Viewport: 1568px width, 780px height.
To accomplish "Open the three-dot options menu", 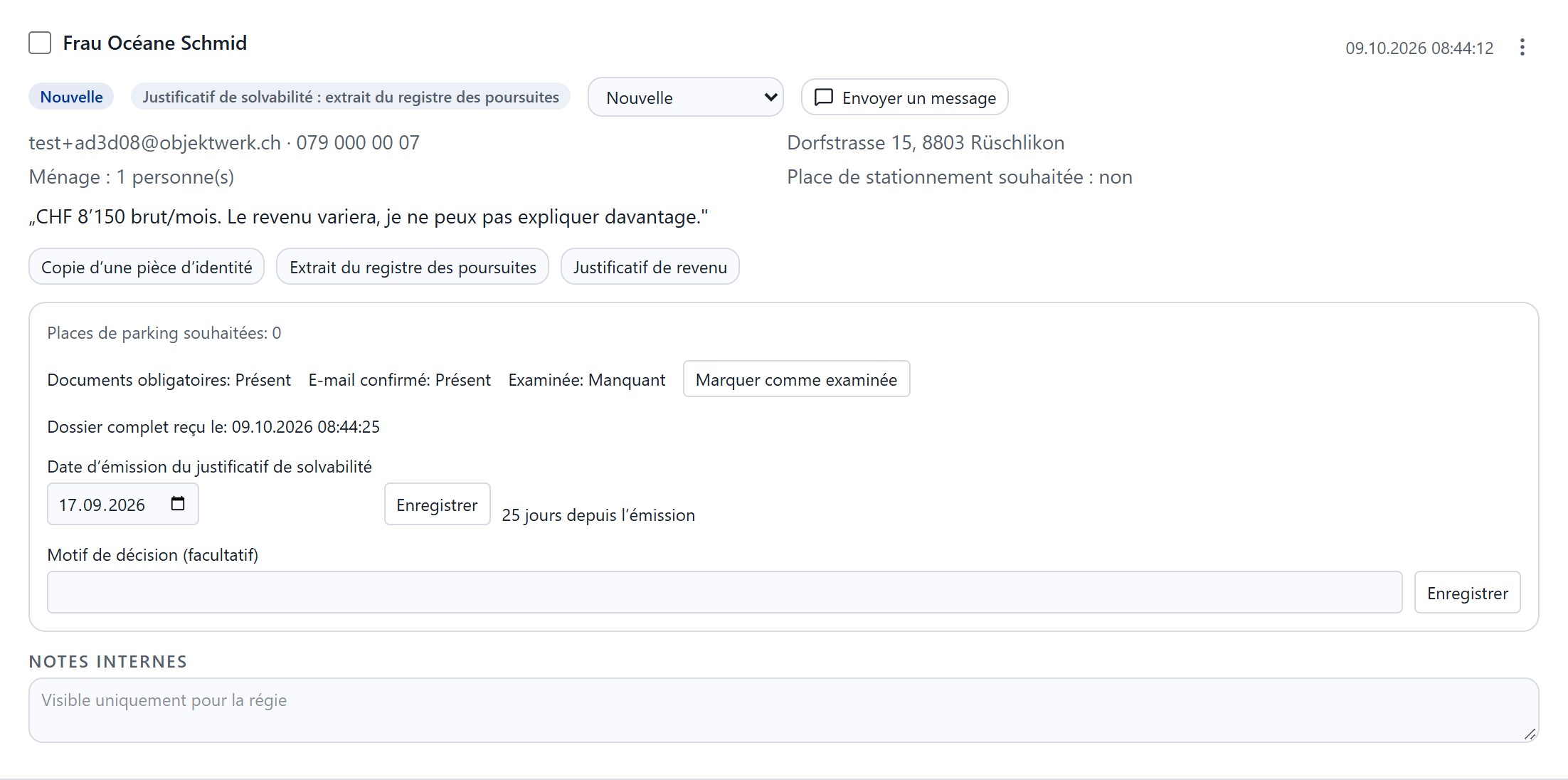I will pos(1522,47).
